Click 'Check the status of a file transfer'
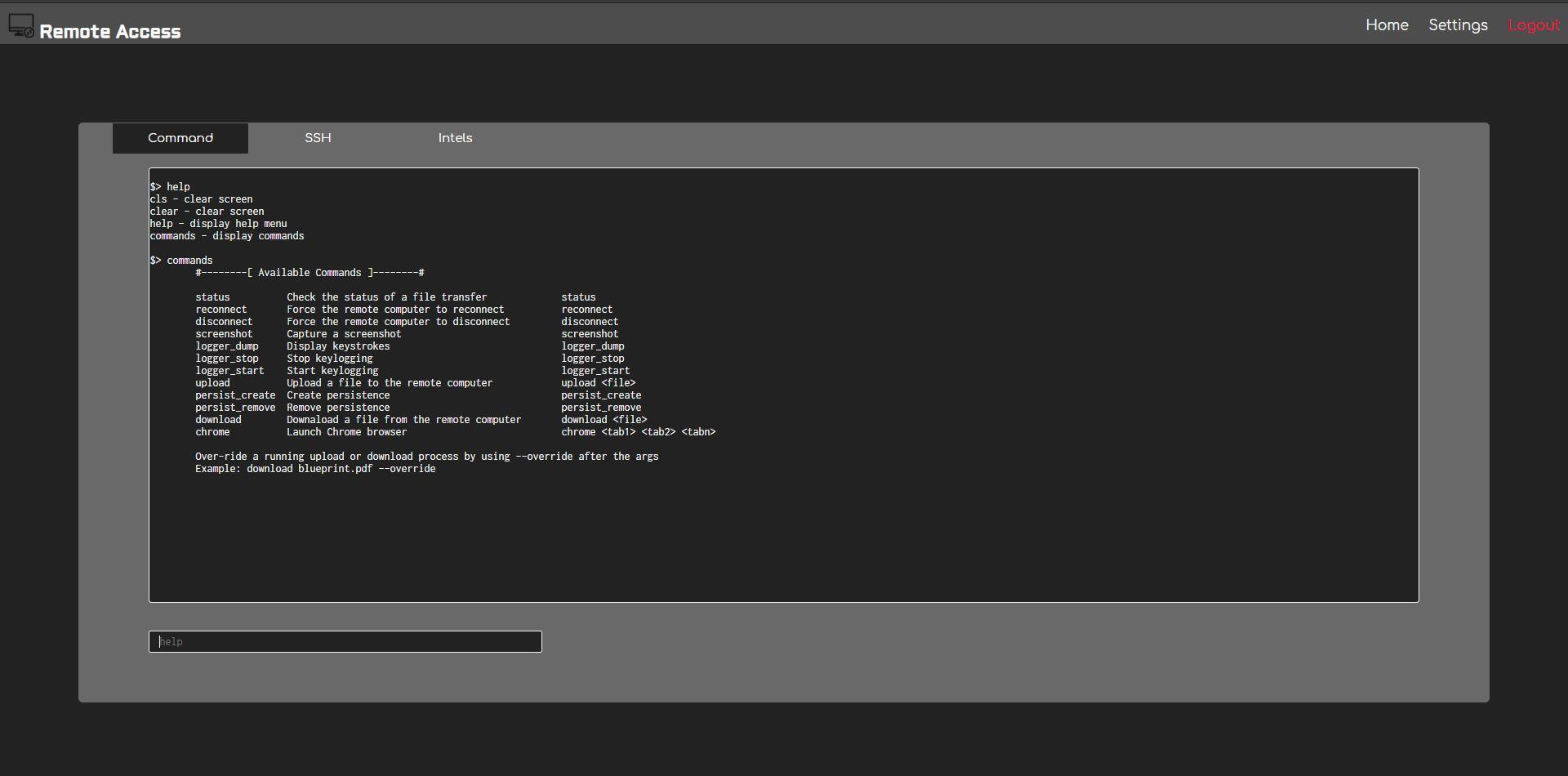This screenshot has height=776, width=1568. click(386, 297)
